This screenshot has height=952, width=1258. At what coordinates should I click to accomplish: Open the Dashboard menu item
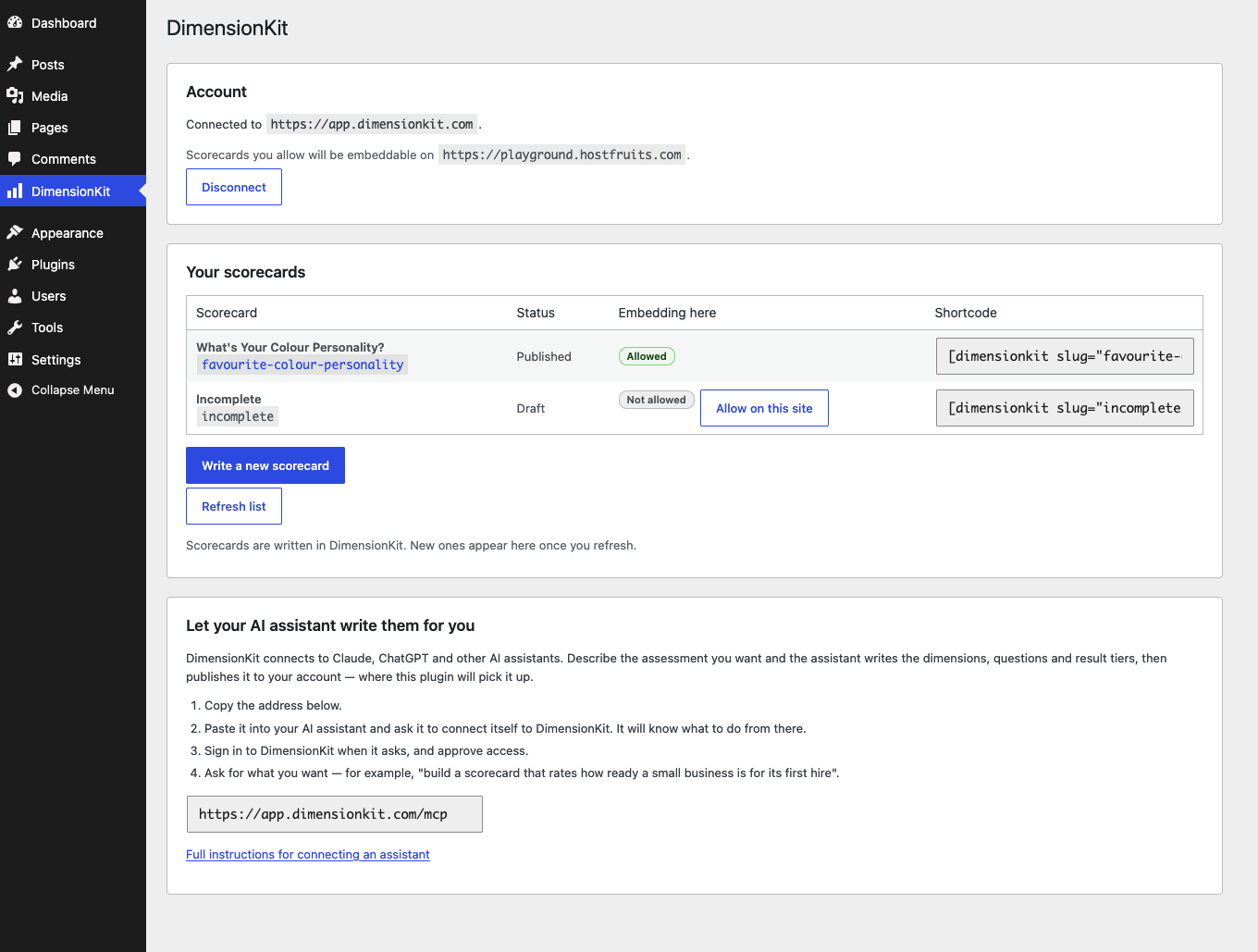pos(64,23)
